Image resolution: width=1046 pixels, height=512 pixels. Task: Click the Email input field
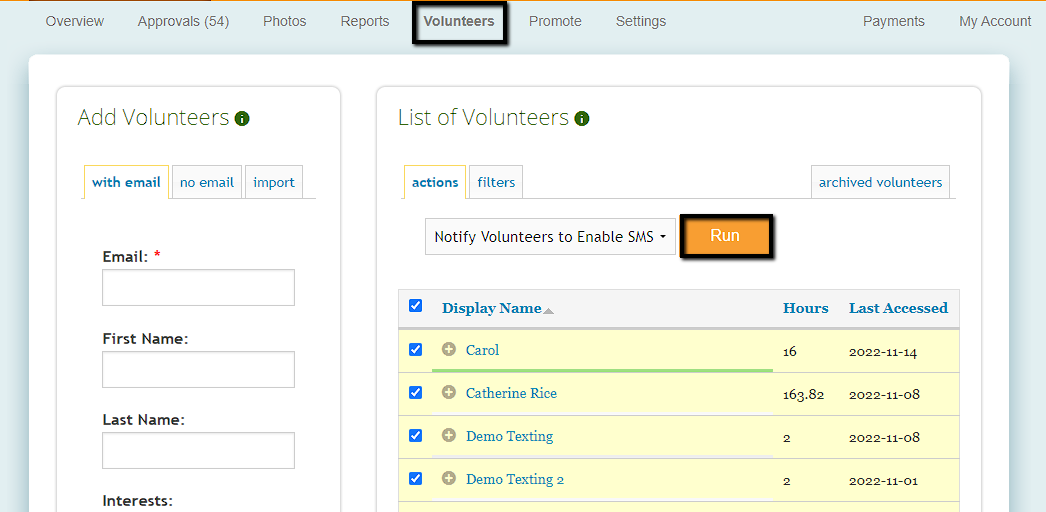198,287
